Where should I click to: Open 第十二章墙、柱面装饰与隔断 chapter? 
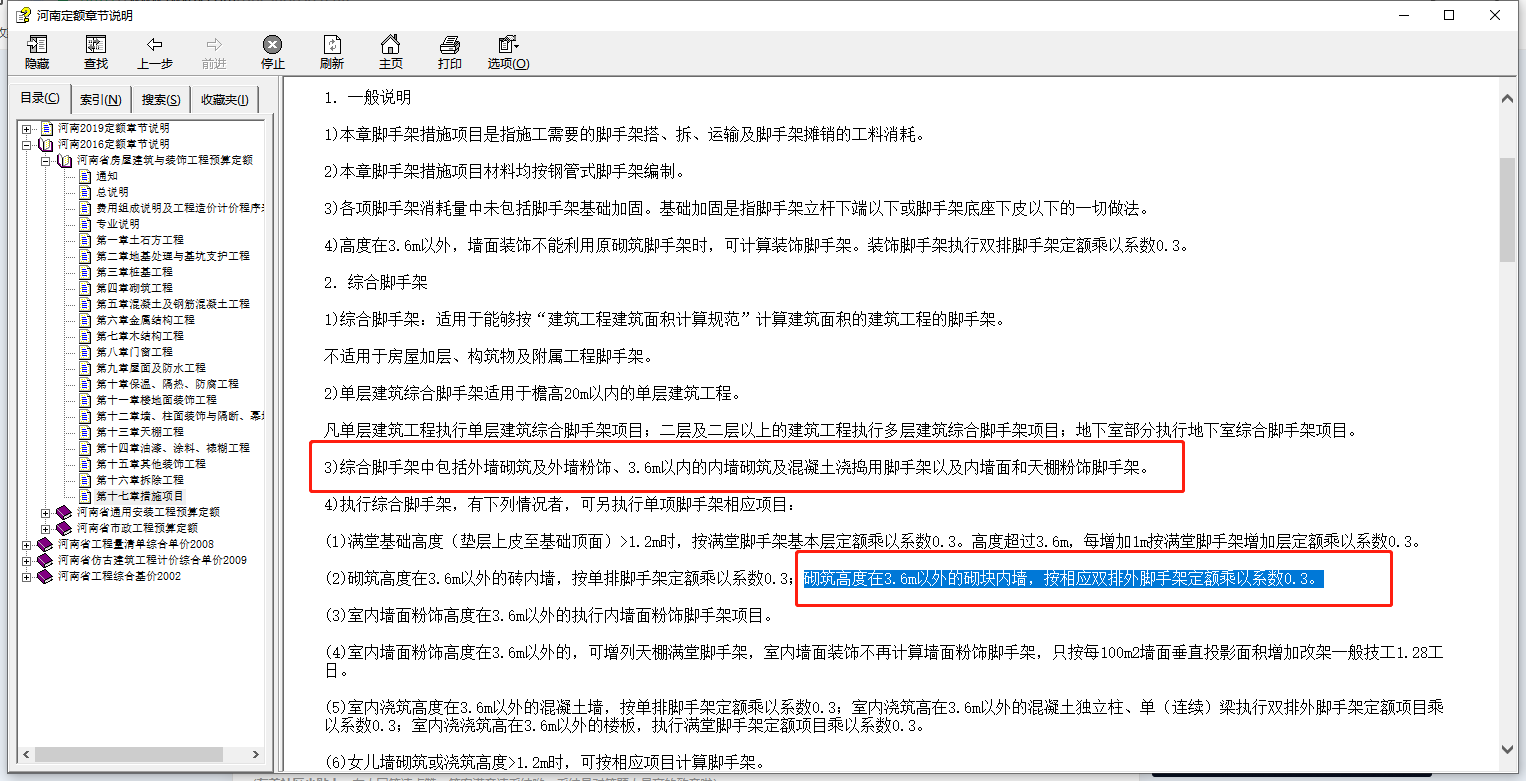(180, 416)
